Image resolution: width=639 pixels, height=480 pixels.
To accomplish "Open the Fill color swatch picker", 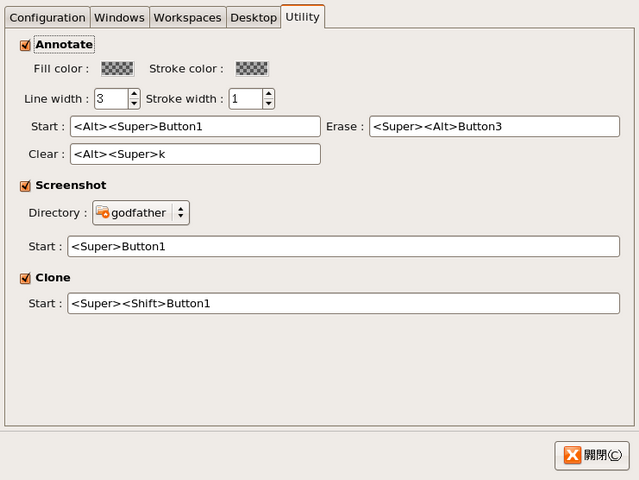I will (117, 68).
